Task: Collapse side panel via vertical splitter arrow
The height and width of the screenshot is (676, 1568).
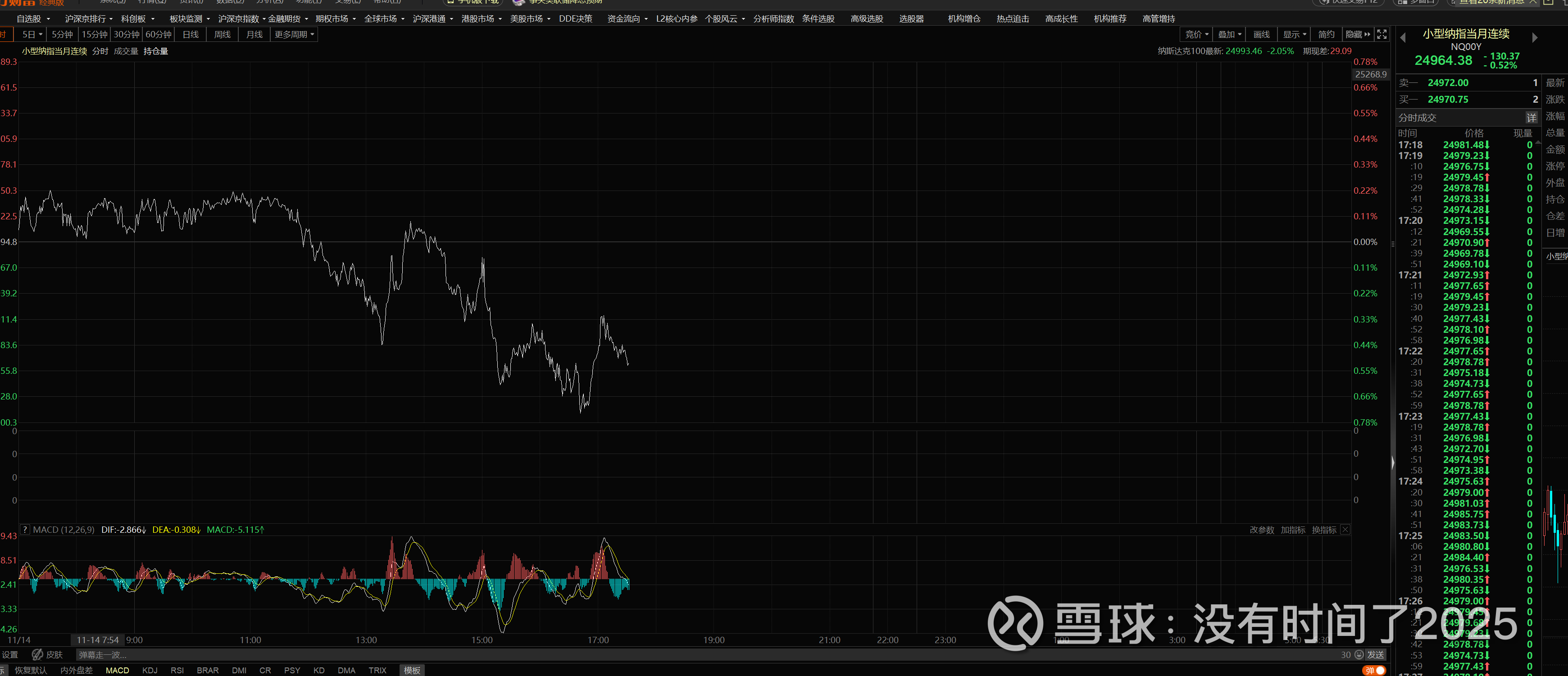Action: click(1393, 463)
